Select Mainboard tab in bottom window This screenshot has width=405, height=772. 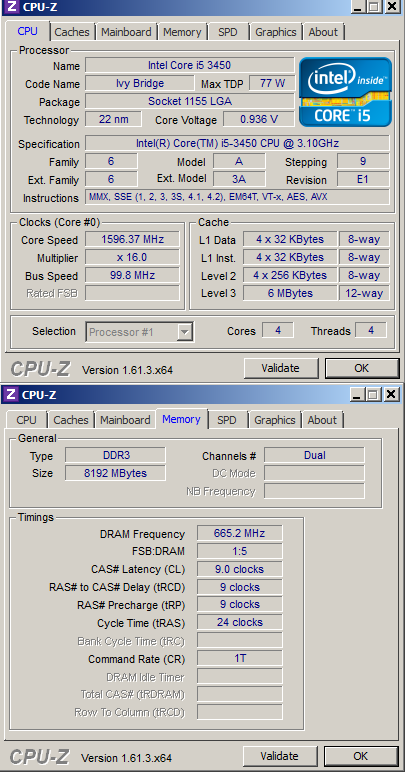click(x=125, y=420)
